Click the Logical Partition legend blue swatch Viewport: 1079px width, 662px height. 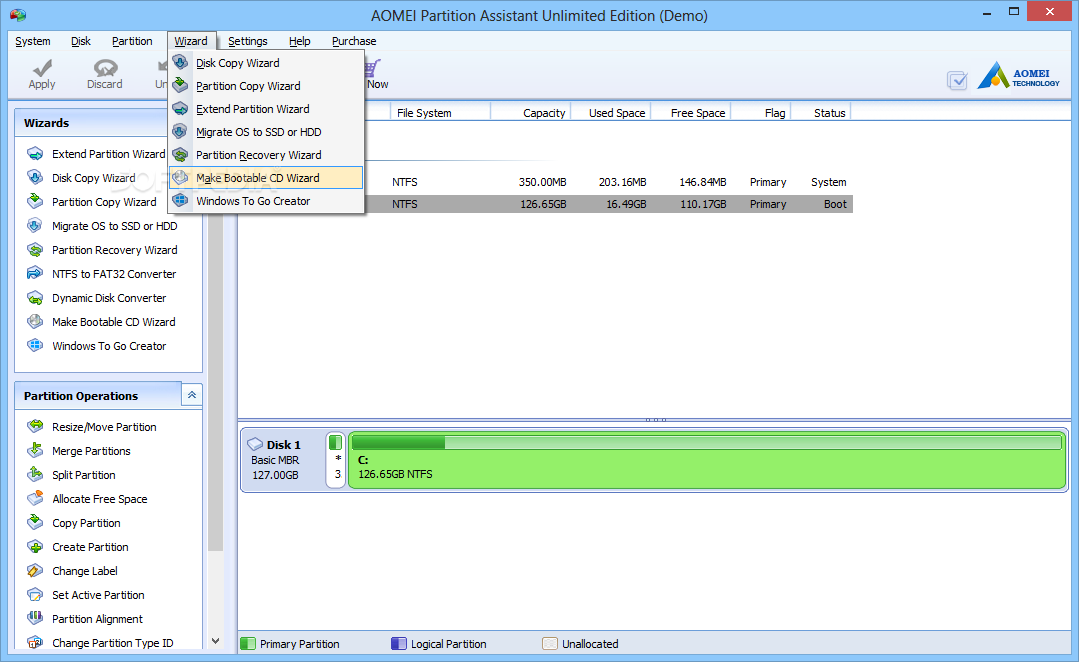(x=398, y=643)
